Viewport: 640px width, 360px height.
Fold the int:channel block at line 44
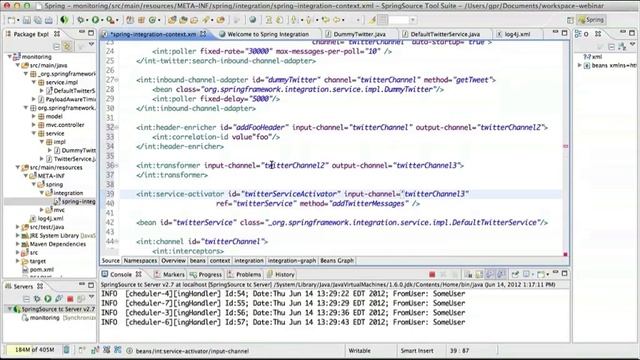click(x=117, y=241)
